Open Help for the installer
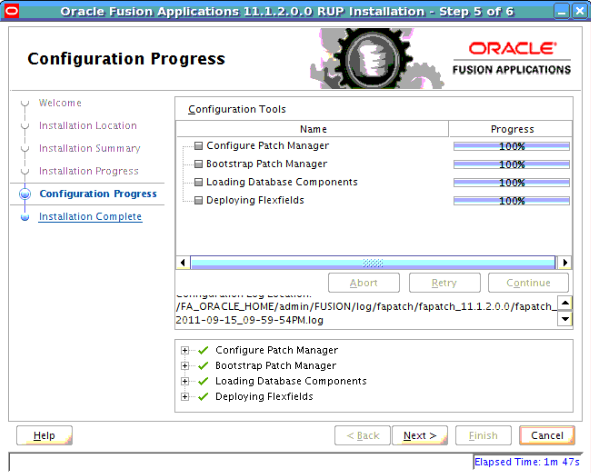The width and height of the screenshot is (591, 473). pos(44,436)
